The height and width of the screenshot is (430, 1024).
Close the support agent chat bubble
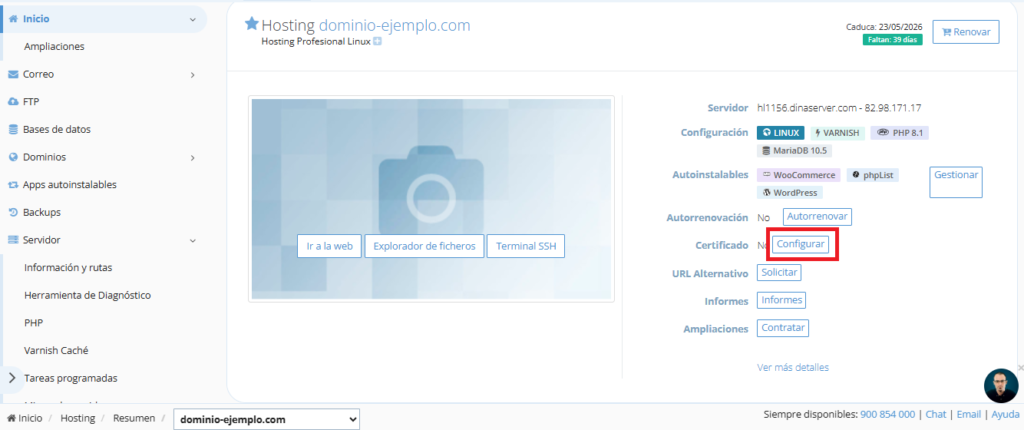1020,368
